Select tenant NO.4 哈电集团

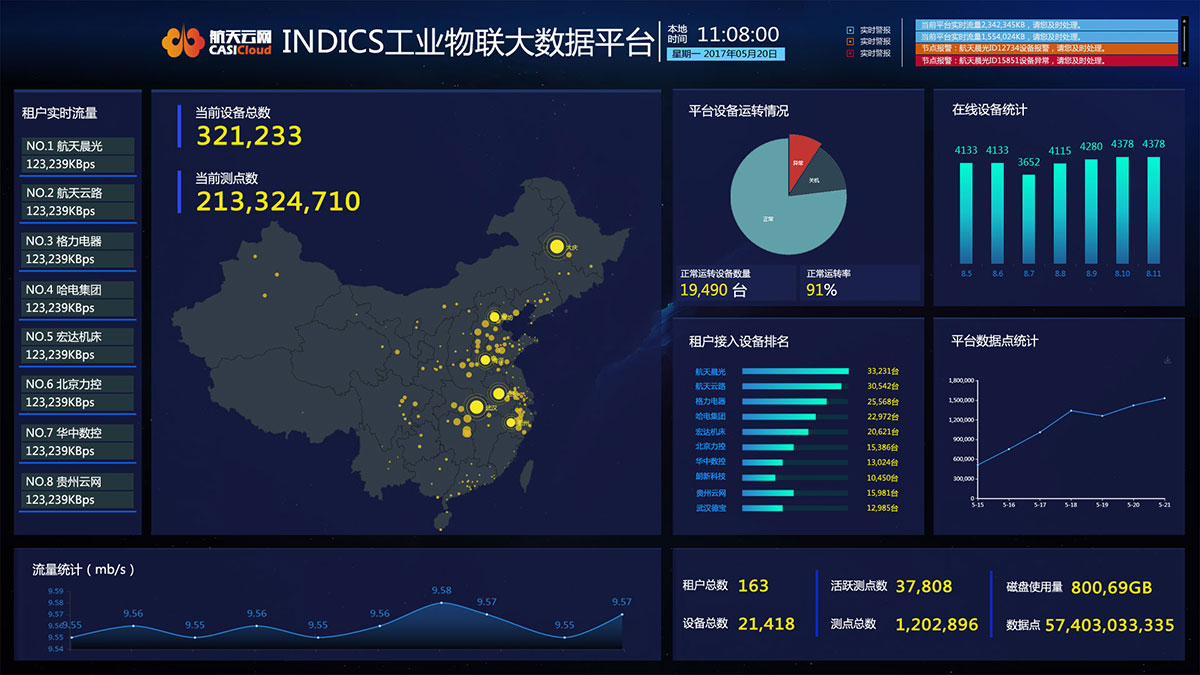pyautogui.click(x=78, y=298)
